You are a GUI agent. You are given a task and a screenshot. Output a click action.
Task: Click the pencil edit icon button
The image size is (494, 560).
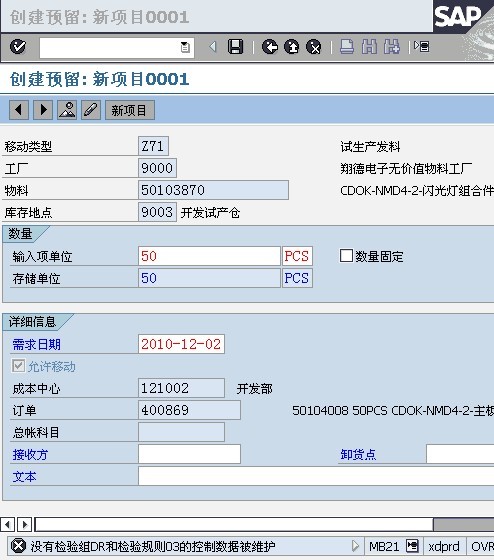pyautogui.click(x=91, y=110)
